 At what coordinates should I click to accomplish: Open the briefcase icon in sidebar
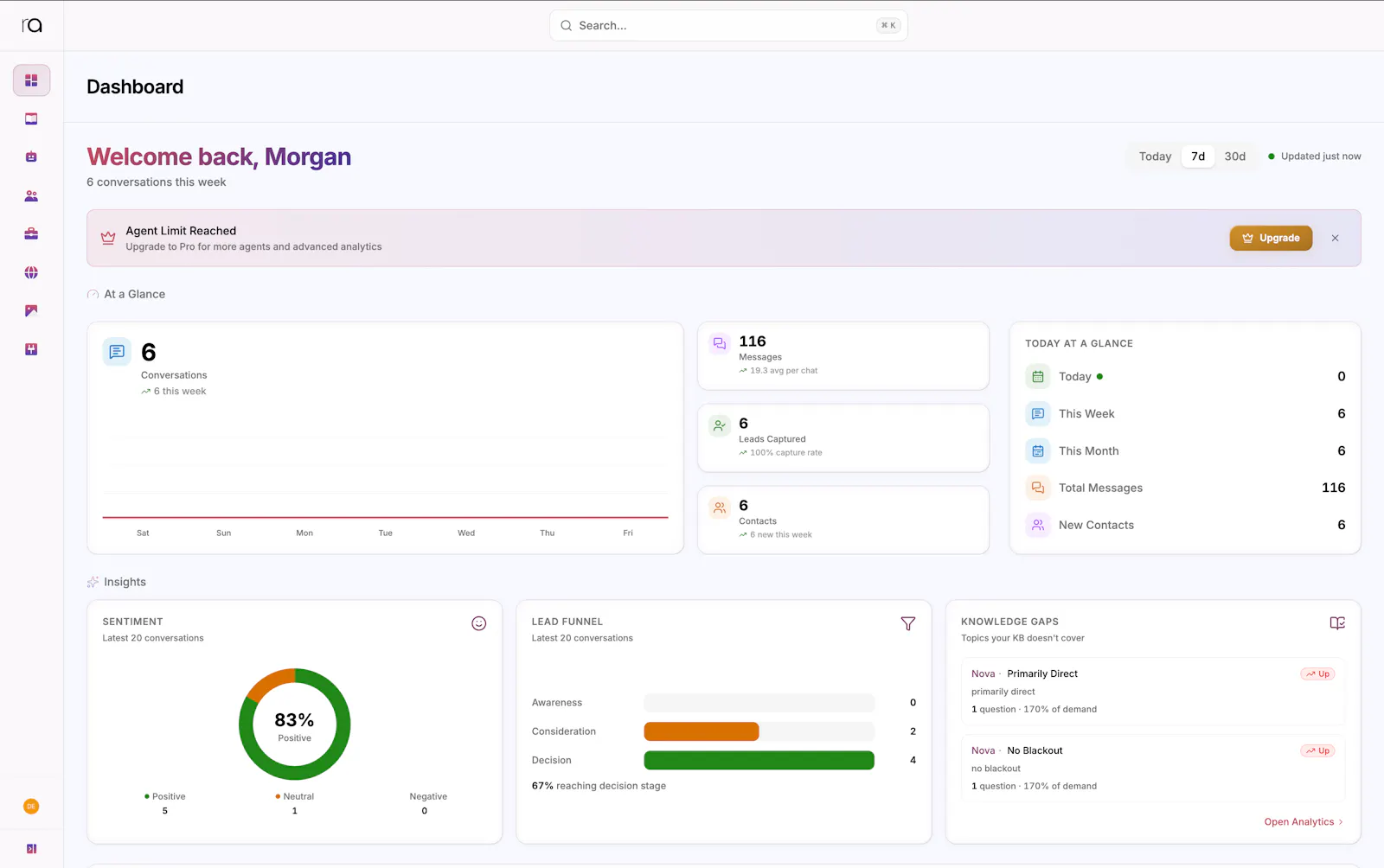pos(31,234)
